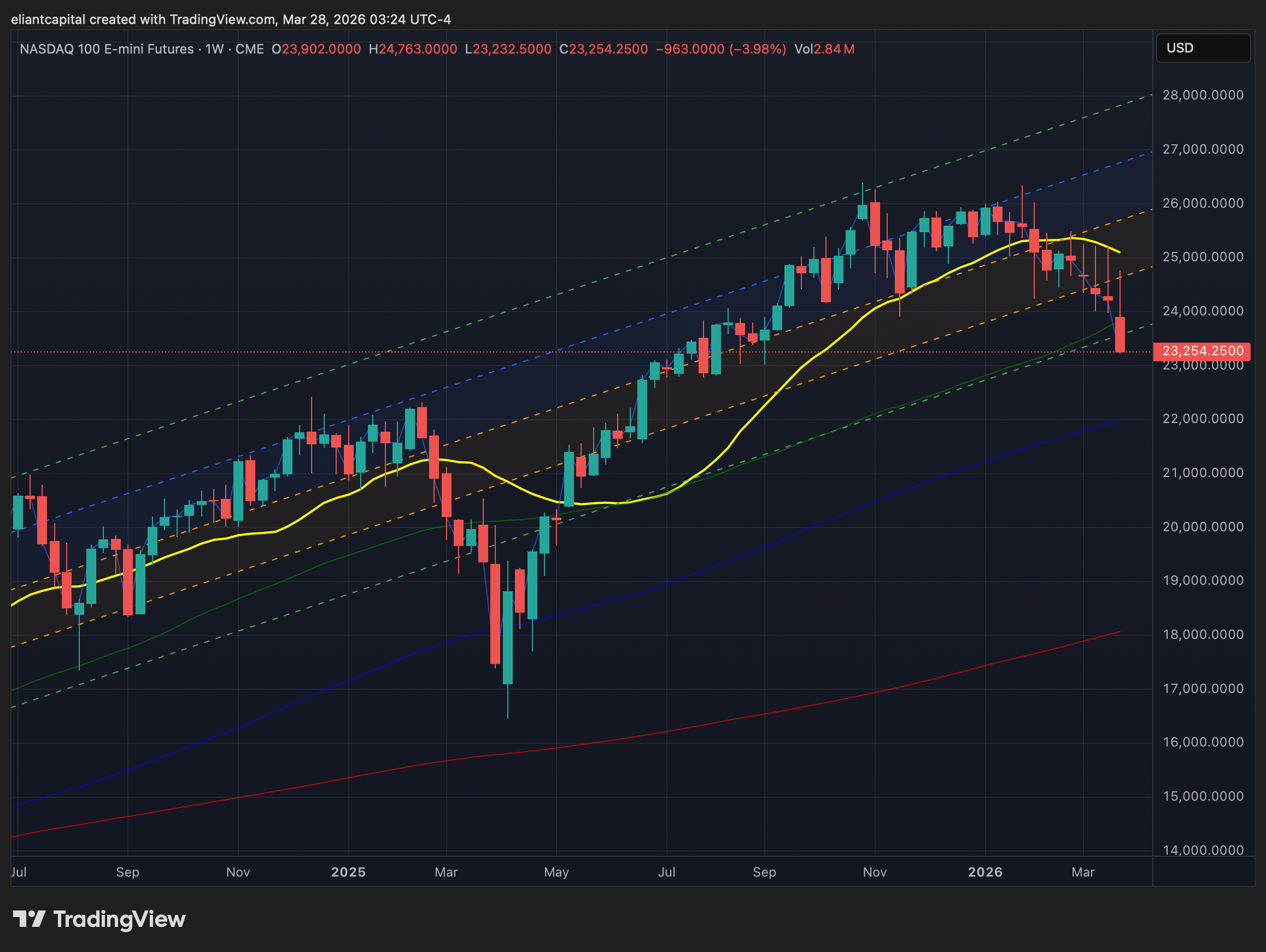
Task: Click the current price label 23,254.2500
Action: coord(1202,351)
